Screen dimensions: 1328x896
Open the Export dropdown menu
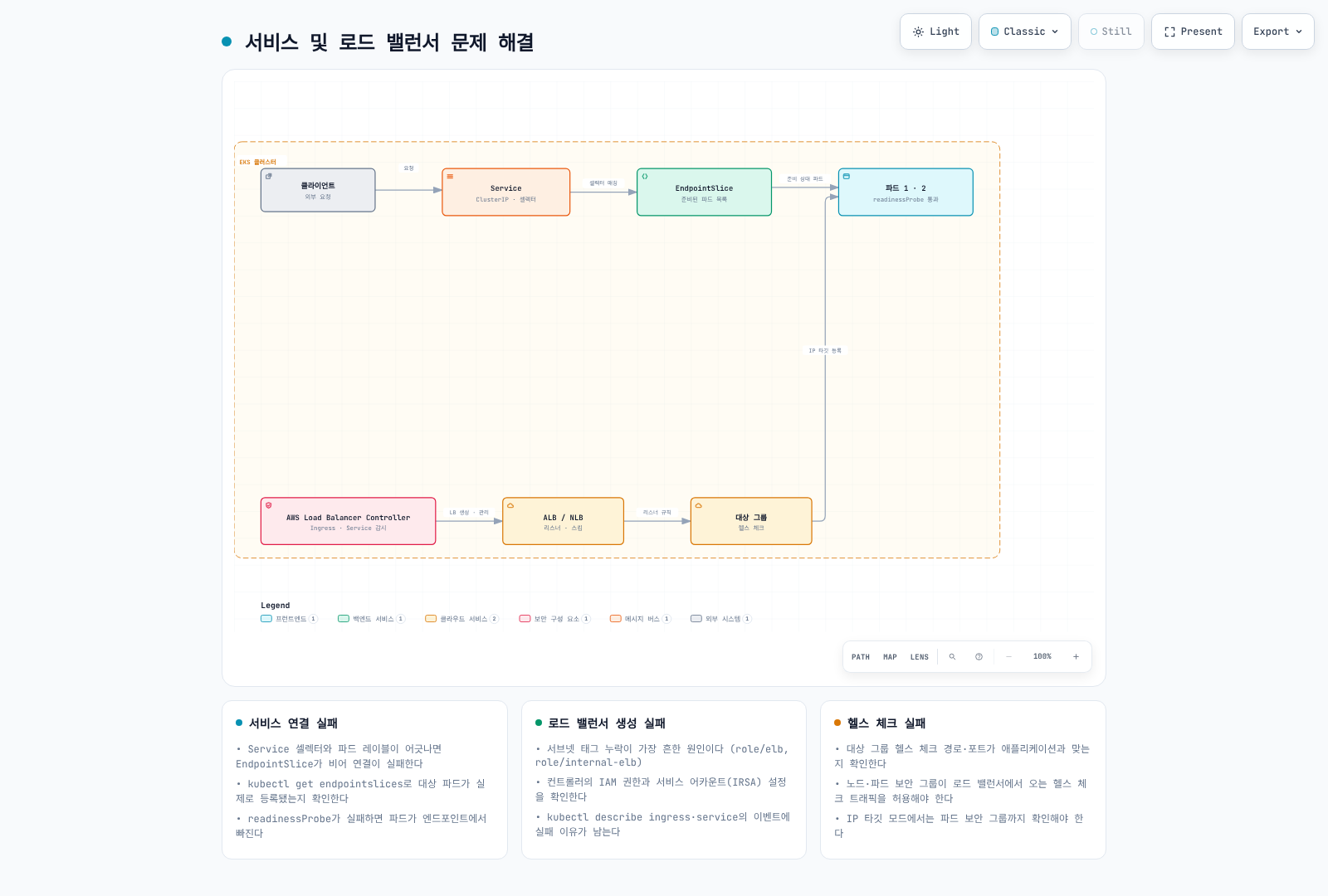1278,32
